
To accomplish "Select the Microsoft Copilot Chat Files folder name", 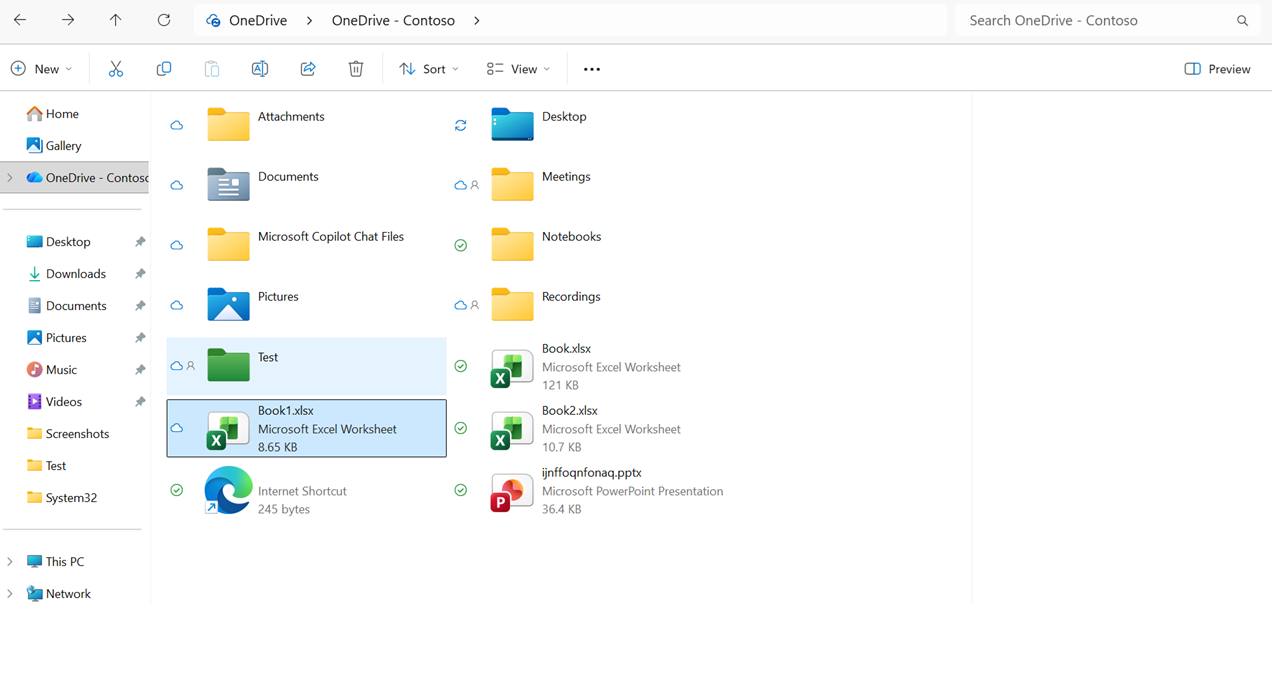I will pos(331,237).
